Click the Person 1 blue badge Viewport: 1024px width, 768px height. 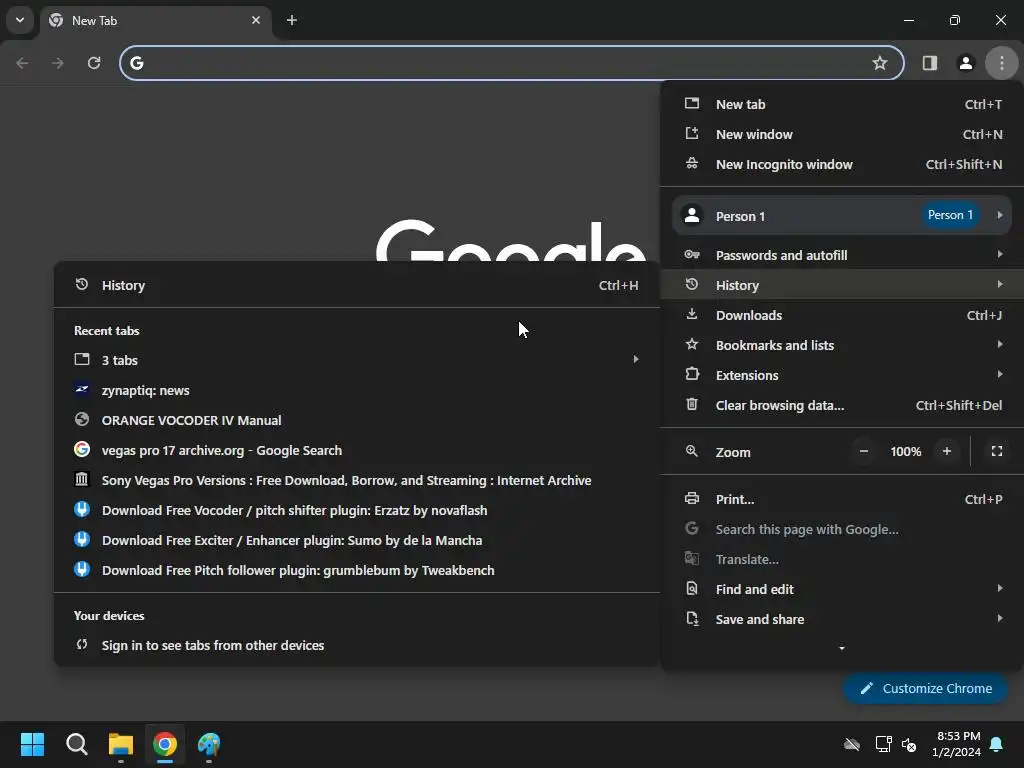pos(950,215)
